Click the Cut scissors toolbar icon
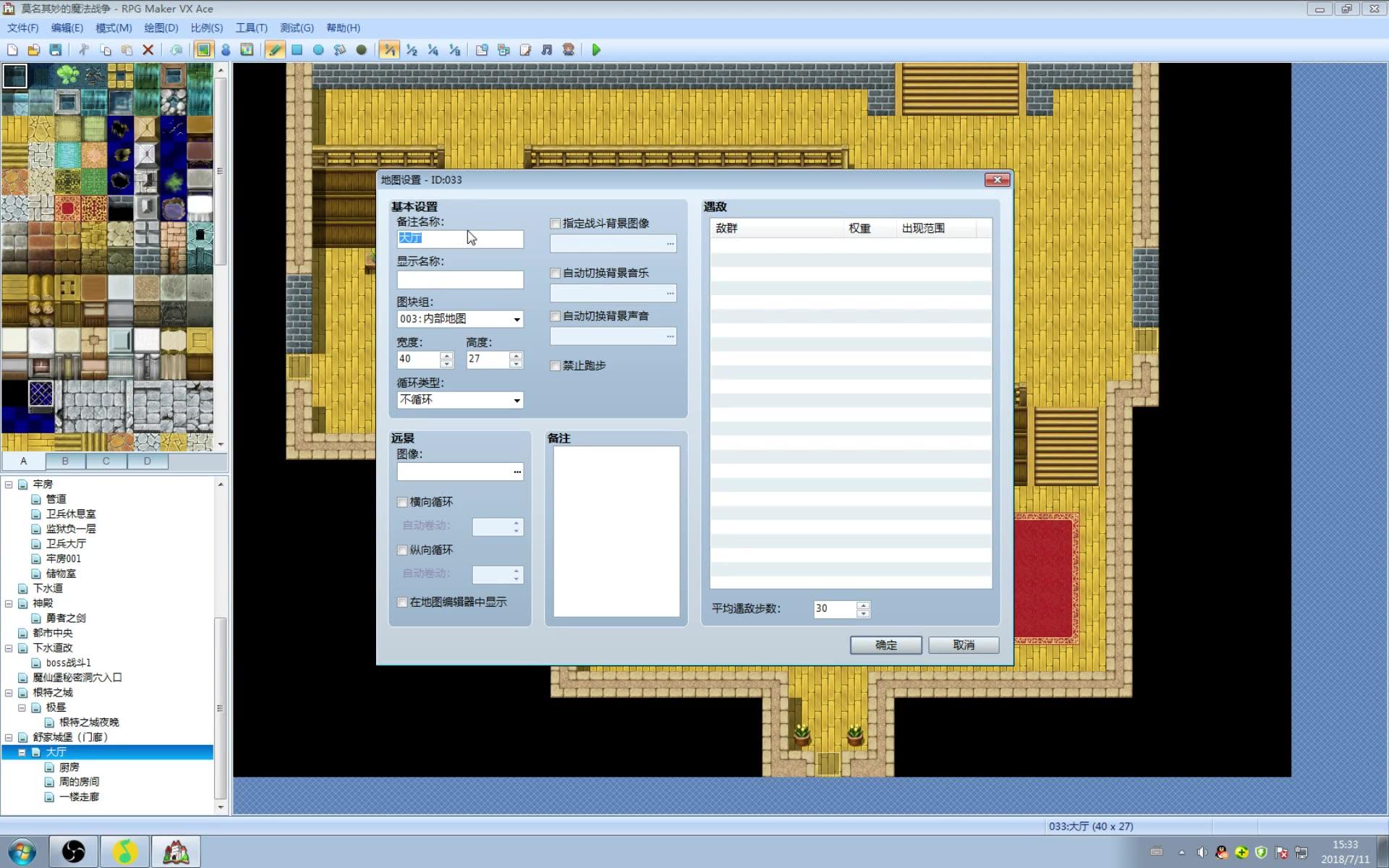 (x=84, y=50)
